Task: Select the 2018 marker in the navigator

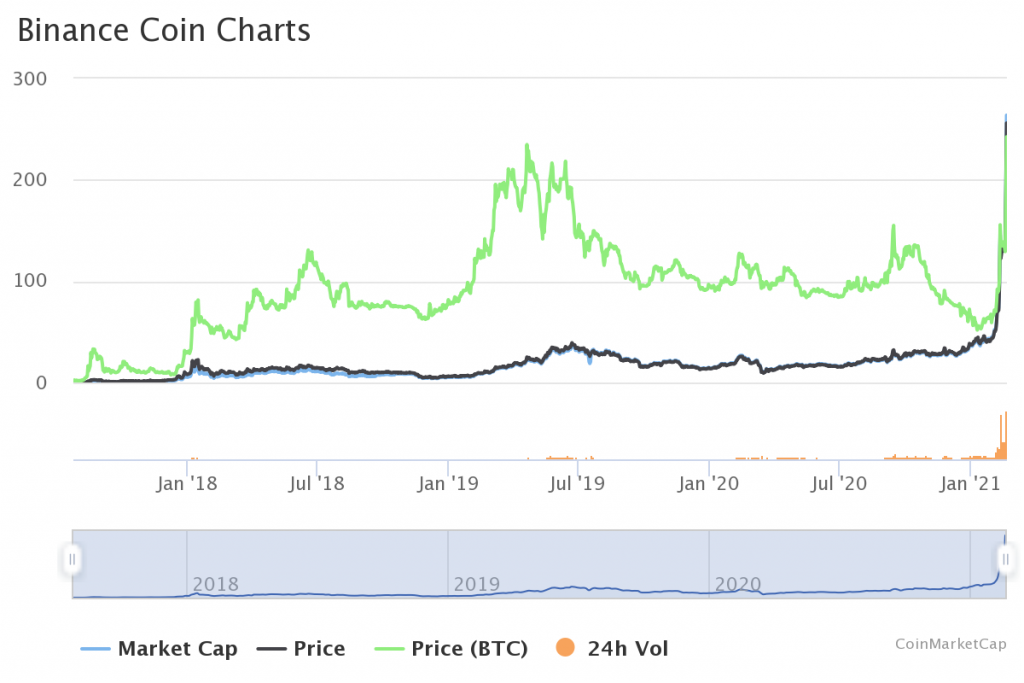Action: coord(215,584)
